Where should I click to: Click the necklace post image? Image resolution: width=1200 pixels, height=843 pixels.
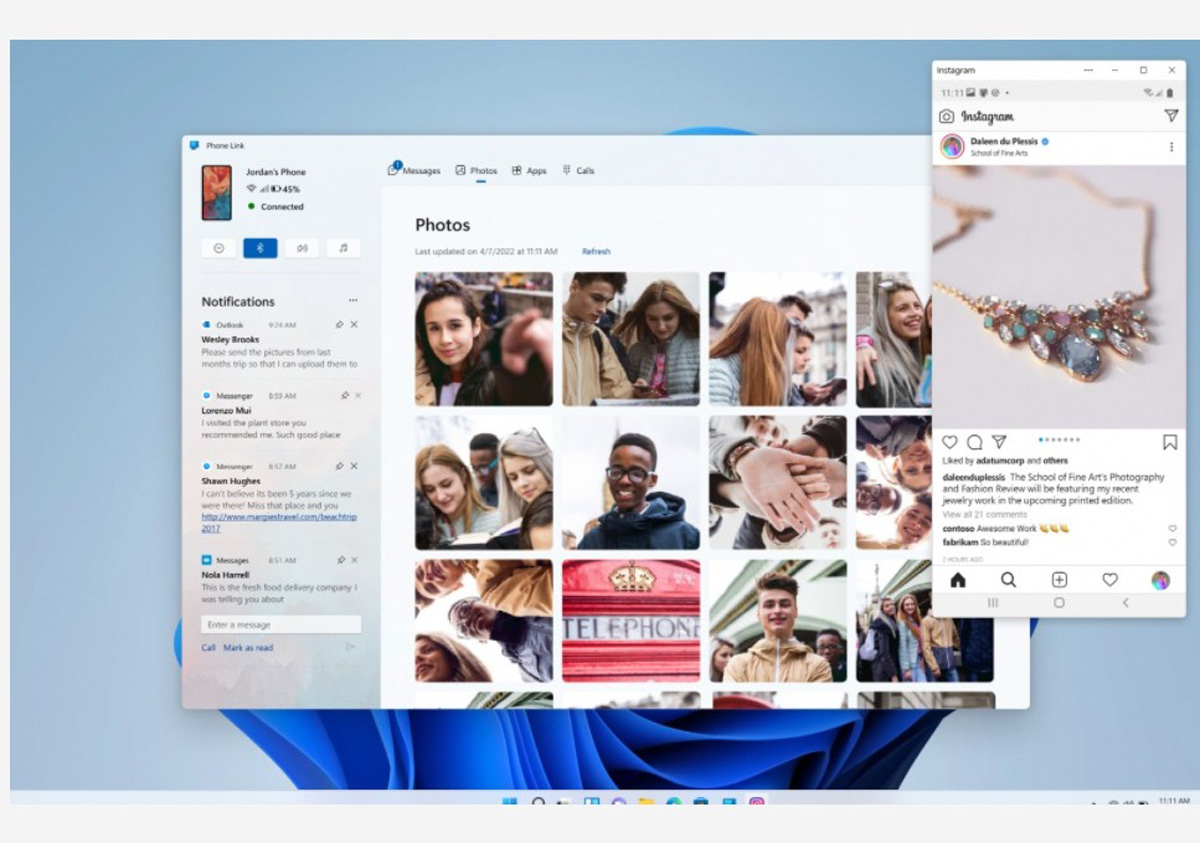click(x=1059, y=297)
